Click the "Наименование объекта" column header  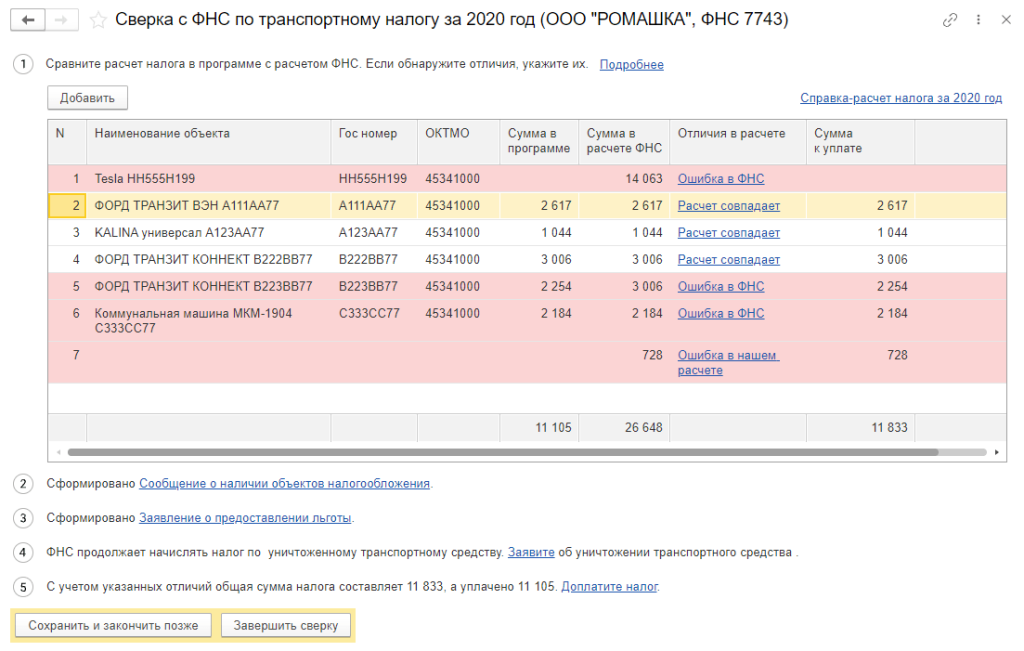click(x=162, y=134)
